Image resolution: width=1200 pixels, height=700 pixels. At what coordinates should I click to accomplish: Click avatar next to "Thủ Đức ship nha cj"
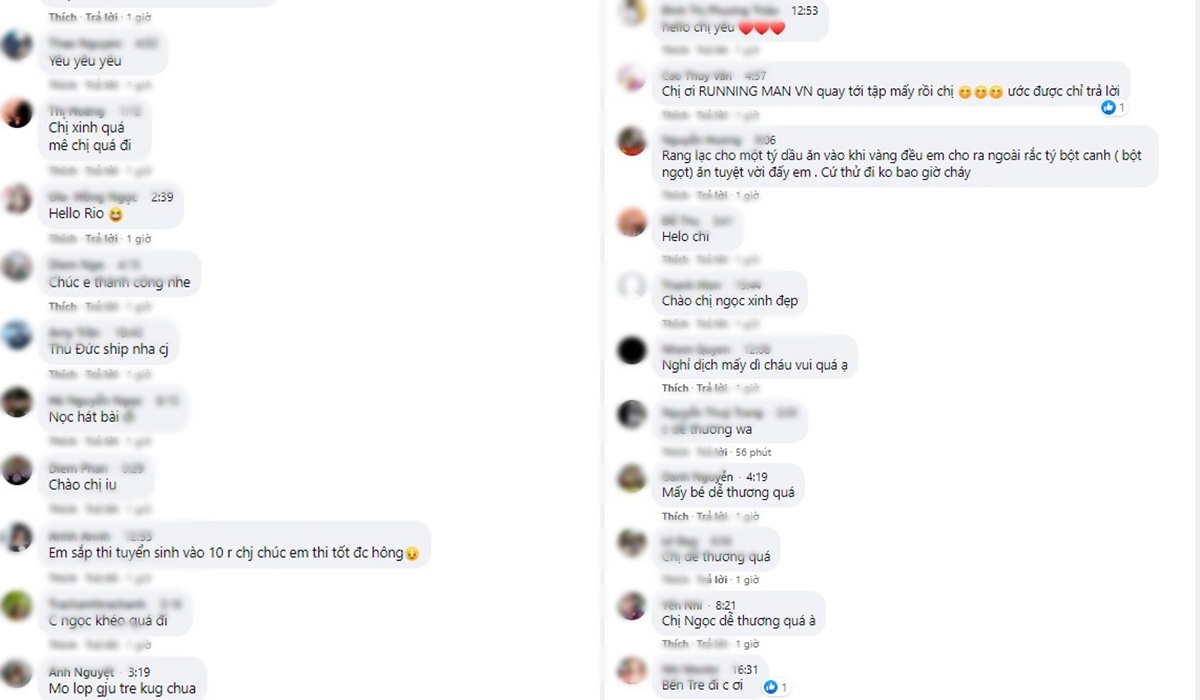tap(17, 334)
